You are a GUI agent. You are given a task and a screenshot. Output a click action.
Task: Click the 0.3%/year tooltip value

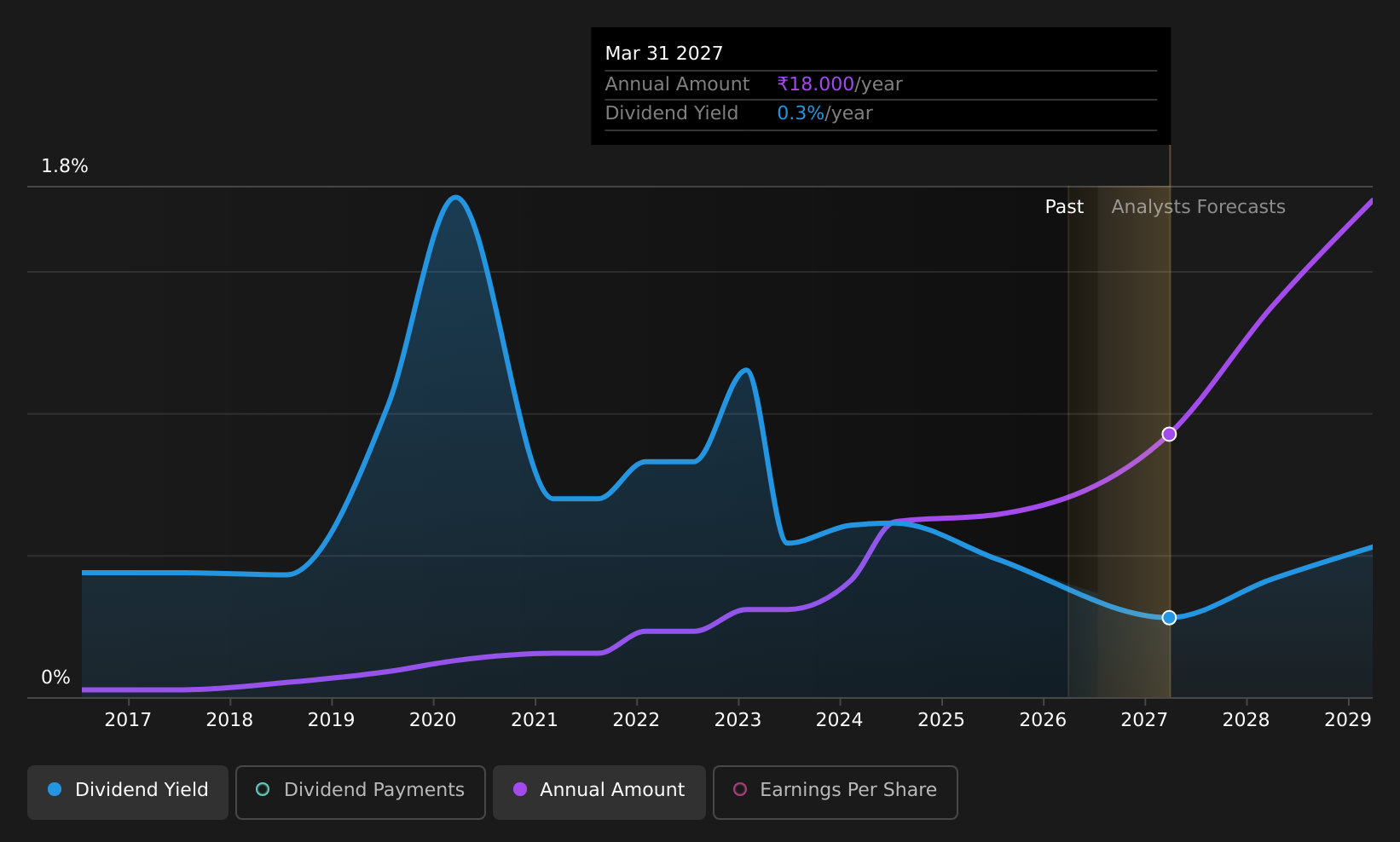[x=824, y=113]
